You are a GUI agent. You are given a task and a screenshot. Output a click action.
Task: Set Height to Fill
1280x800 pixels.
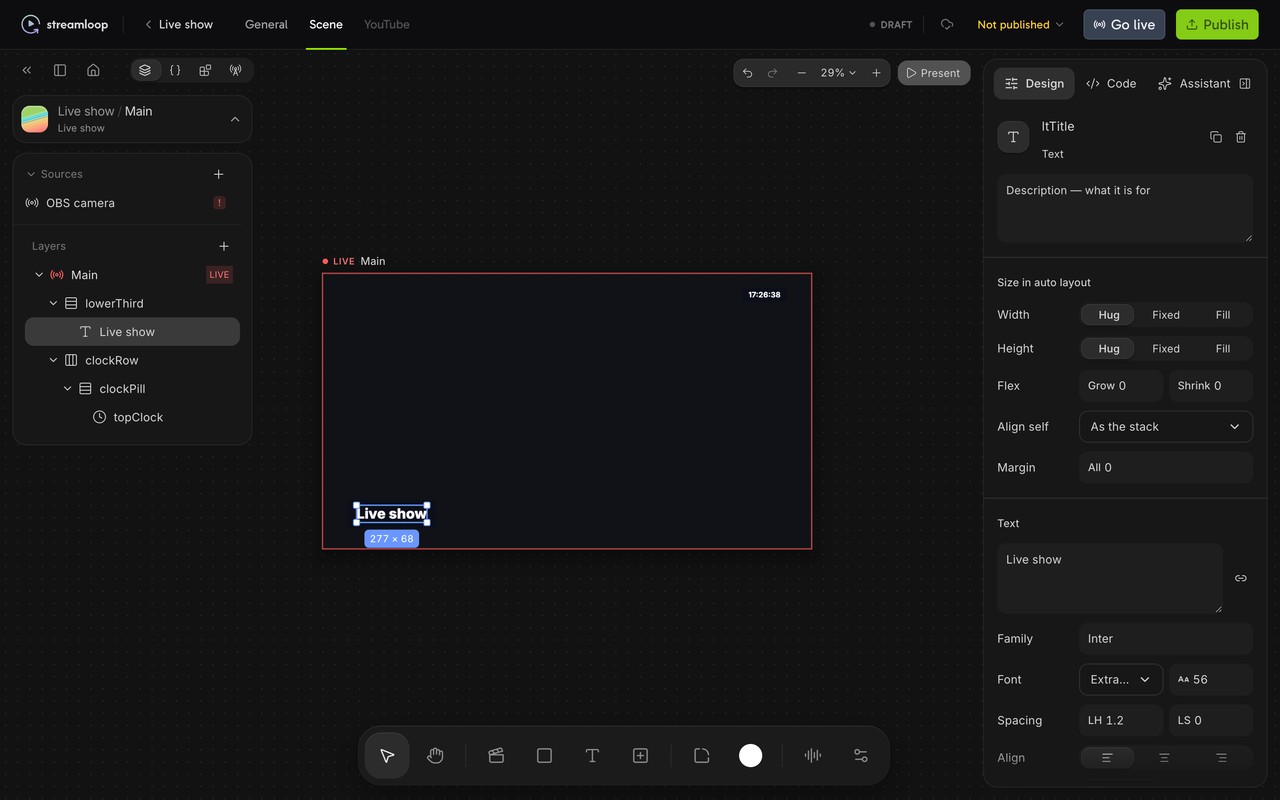tap(1223, 349)
